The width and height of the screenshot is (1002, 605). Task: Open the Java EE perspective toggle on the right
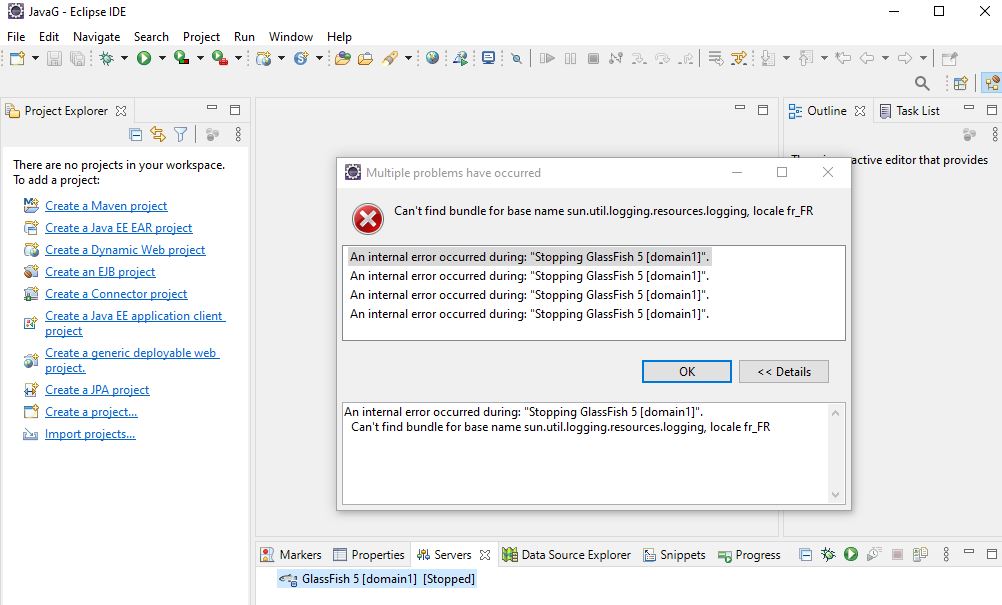(x=993, y=83)
